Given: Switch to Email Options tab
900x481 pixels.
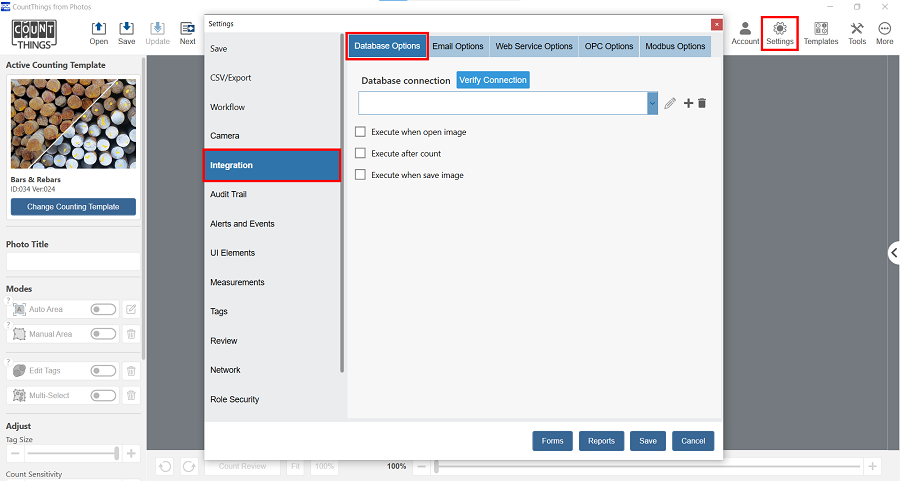Looking at the screenshot, I should (x=458, y=46).
